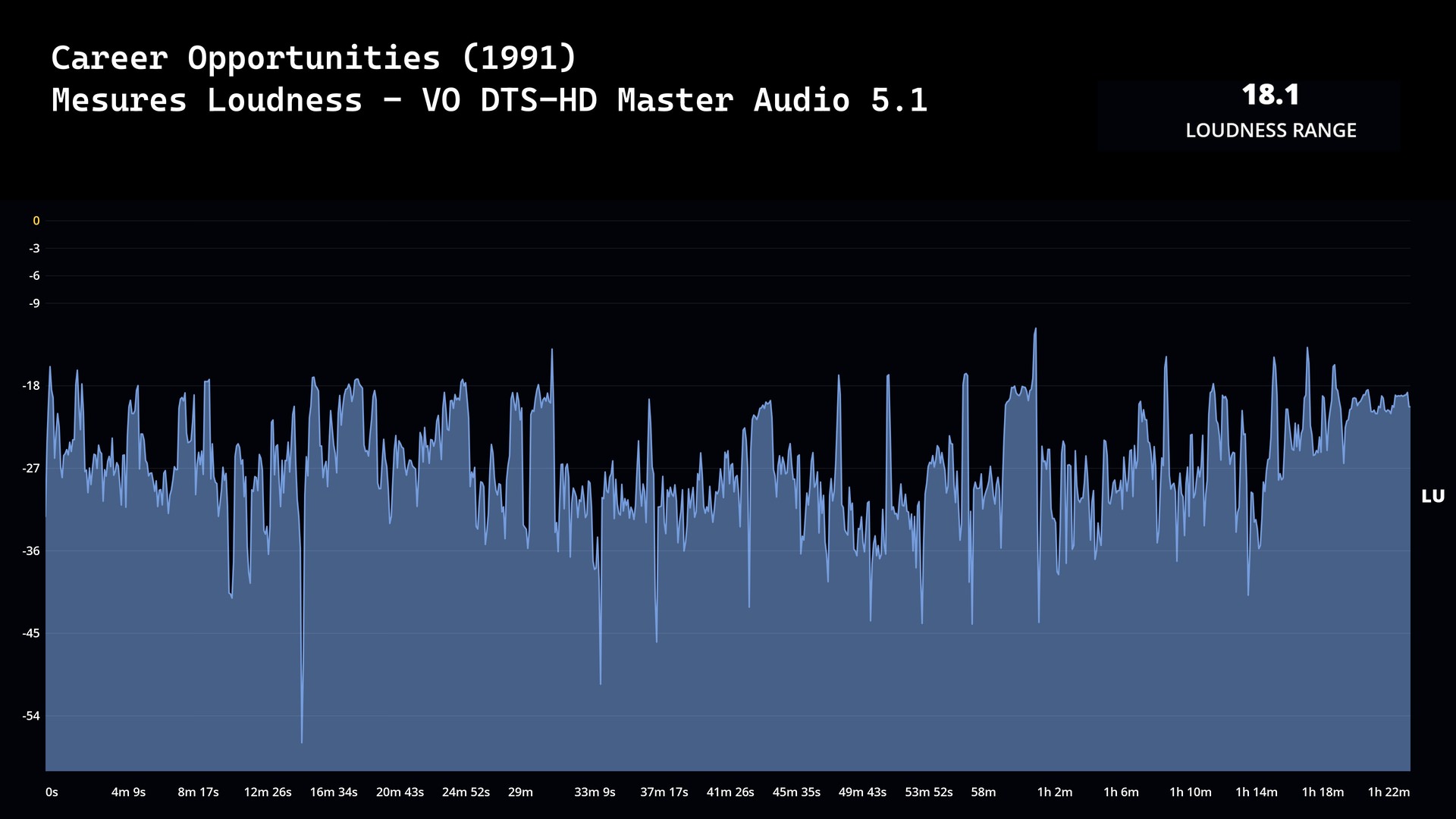Click the '45m 35s' time axis label
The height and width of the screenshot is (819, 1456).
coord(796,792)
